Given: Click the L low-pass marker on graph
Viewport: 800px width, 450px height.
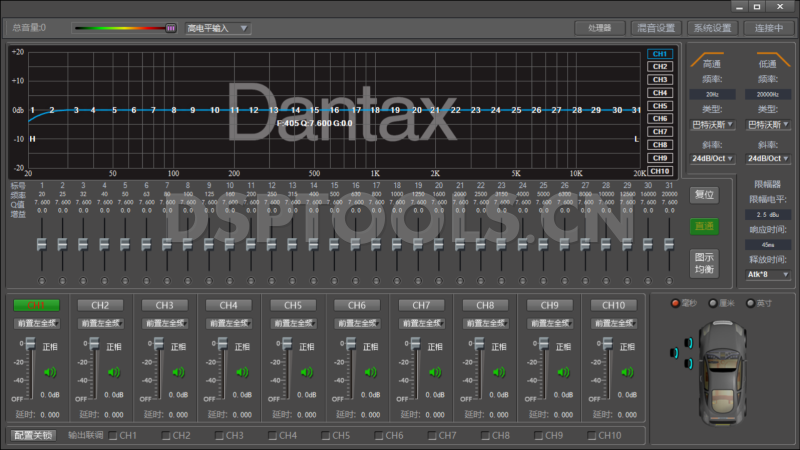Looking at the screenshot, I should [x=636, y=139].
